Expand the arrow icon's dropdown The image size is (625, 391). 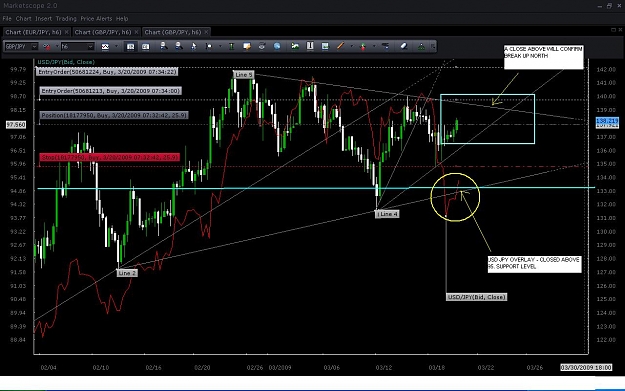[x=374, y=47]
